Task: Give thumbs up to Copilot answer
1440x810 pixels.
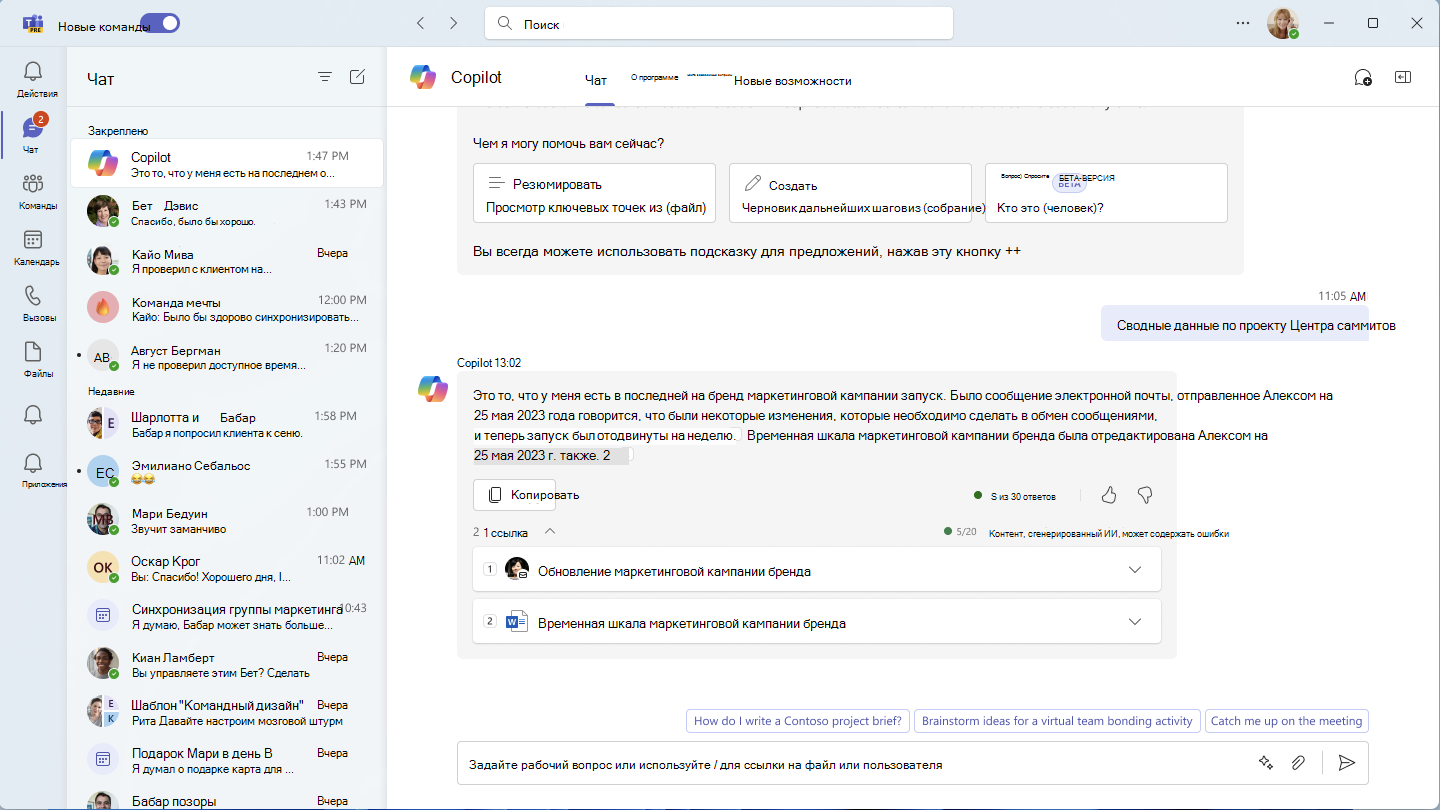Action: tap(1109, 495)
